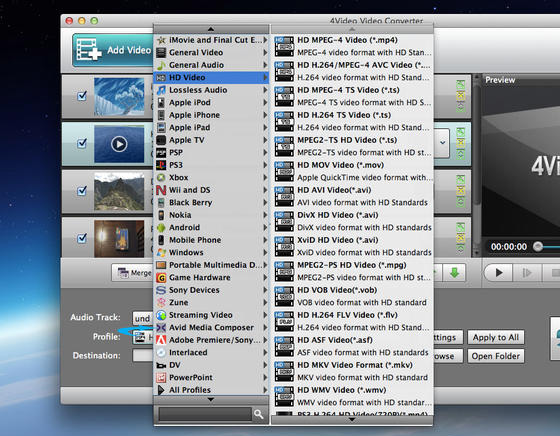Click the HD MOV Video format icon
The width and height of the screenshot is (560, 436).
[x=284, y=171]
